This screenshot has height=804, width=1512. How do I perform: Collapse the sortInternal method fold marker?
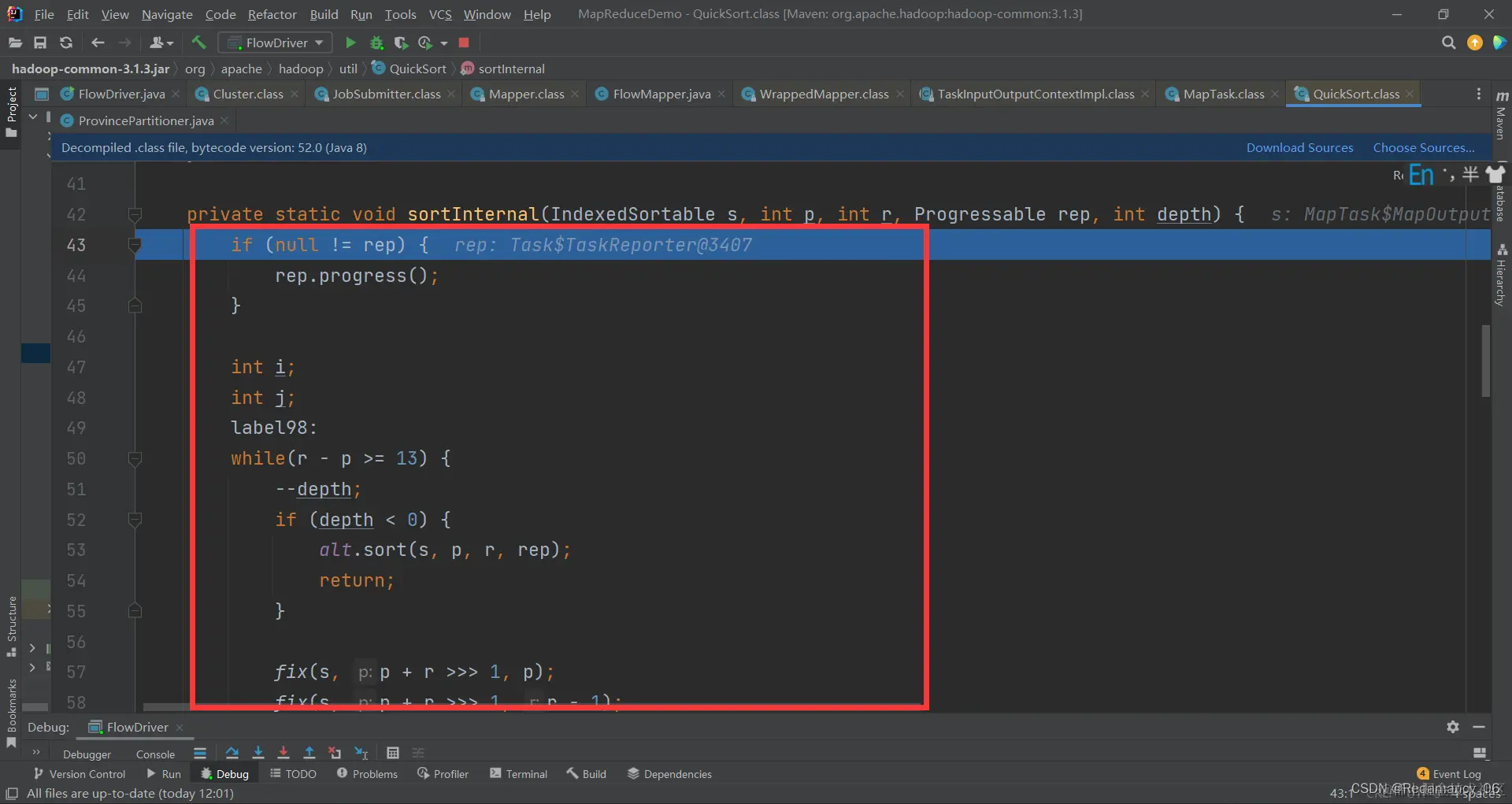point(135,214)
